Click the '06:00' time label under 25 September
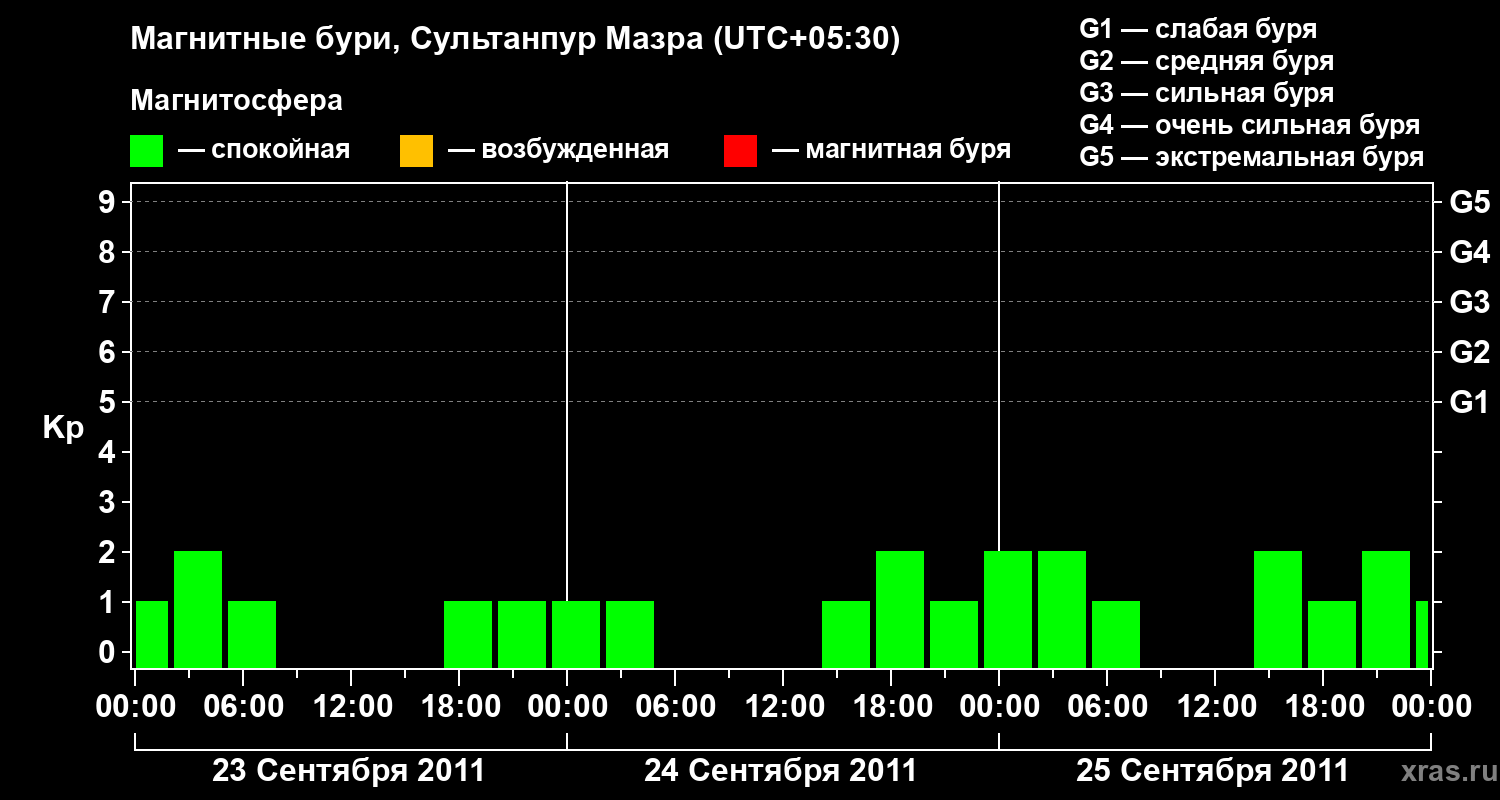Image resolution: width=1500 pixels, height=800 pixels. click(x=1108, y=707)
